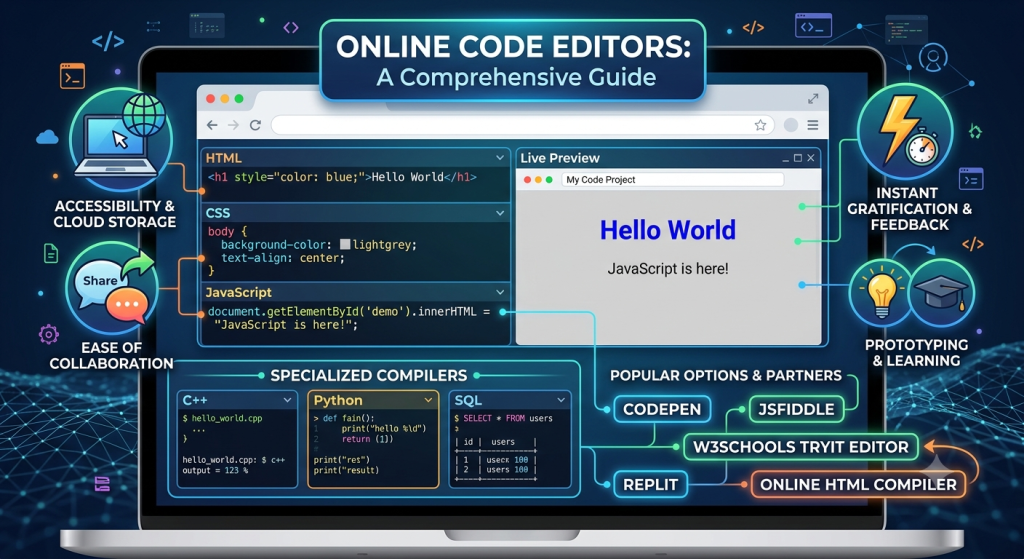This screenshot has width=1024, height=559.
Task: Minimize the Live Preview panel
Action: [786, 159]
